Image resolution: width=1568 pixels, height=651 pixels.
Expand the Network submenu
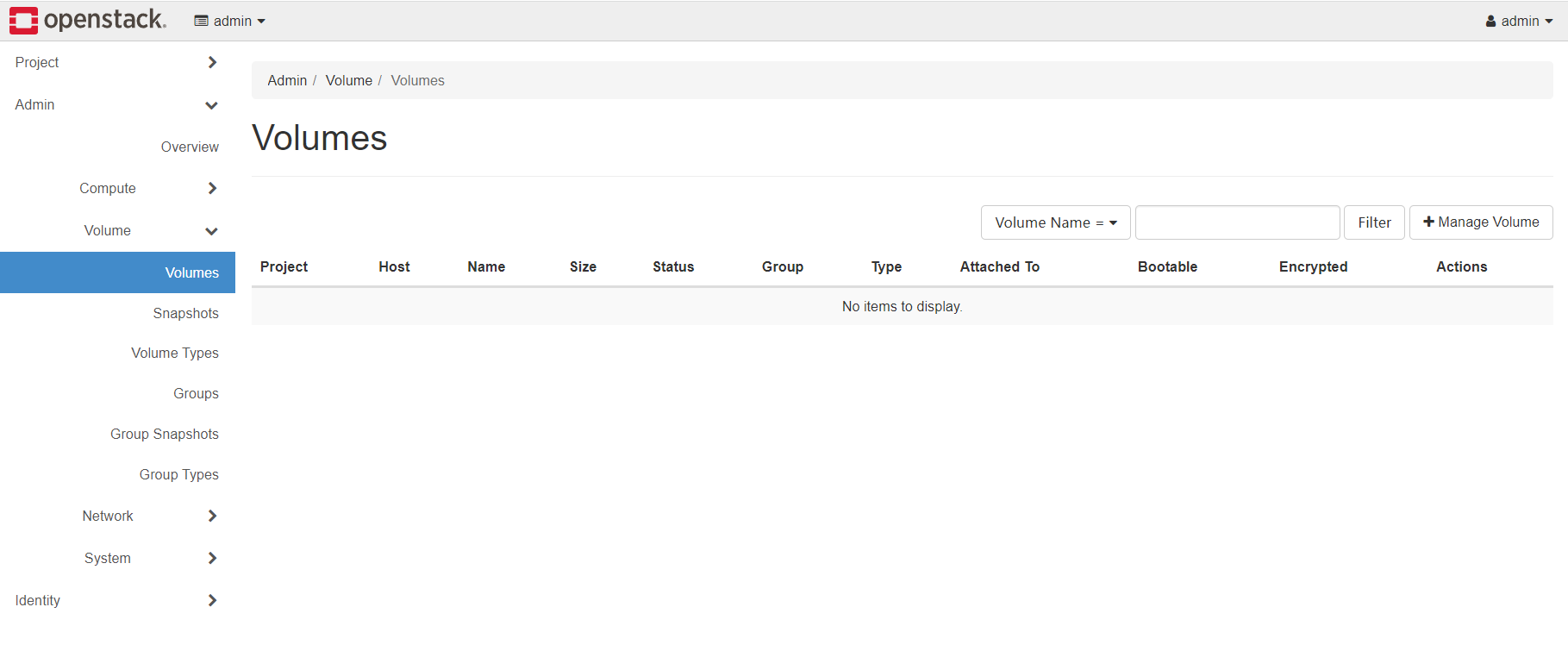click(117, 516)
